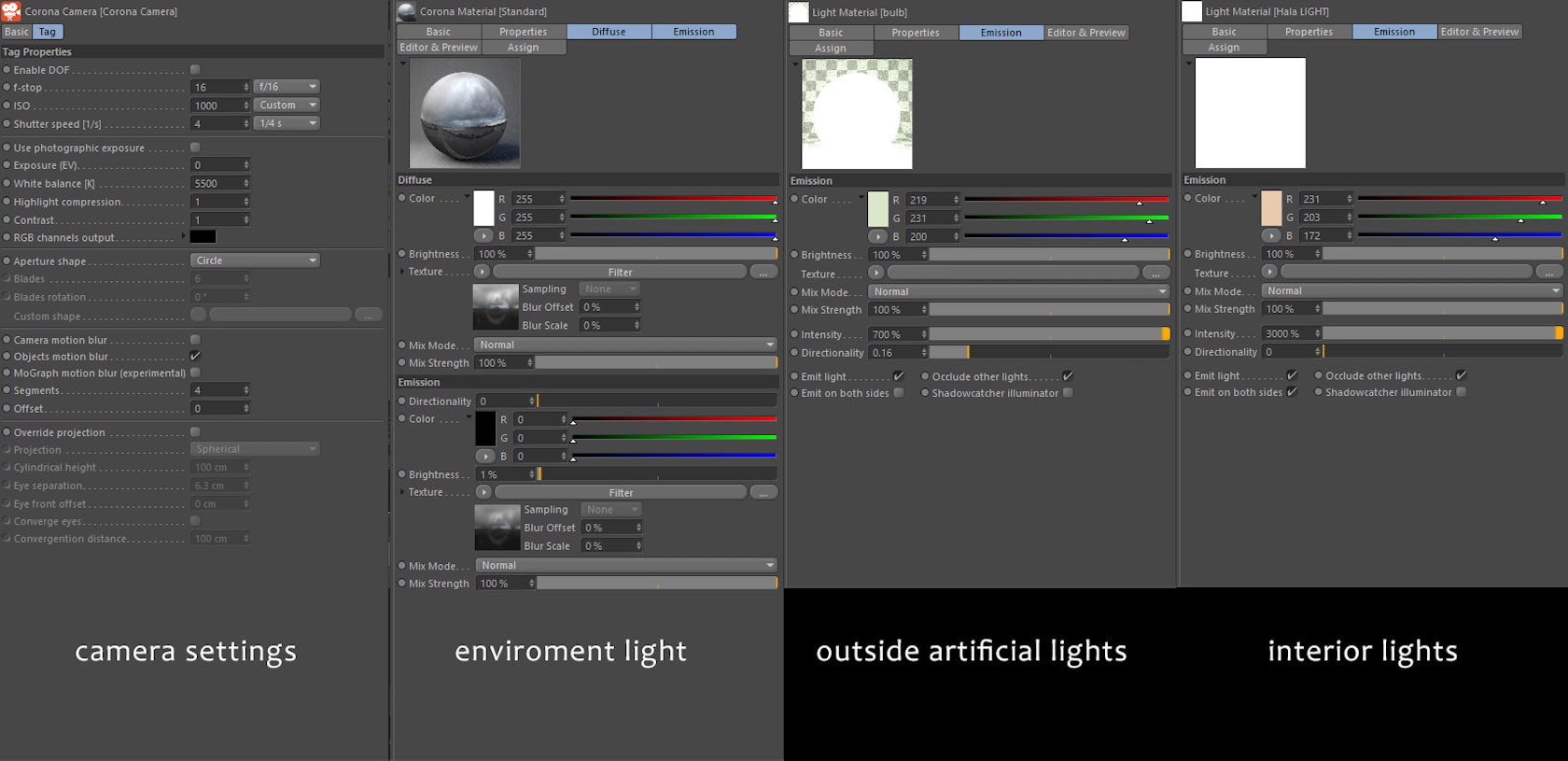
Task: Click color mode button under black Emission swatch
Action: coord(485,457)
